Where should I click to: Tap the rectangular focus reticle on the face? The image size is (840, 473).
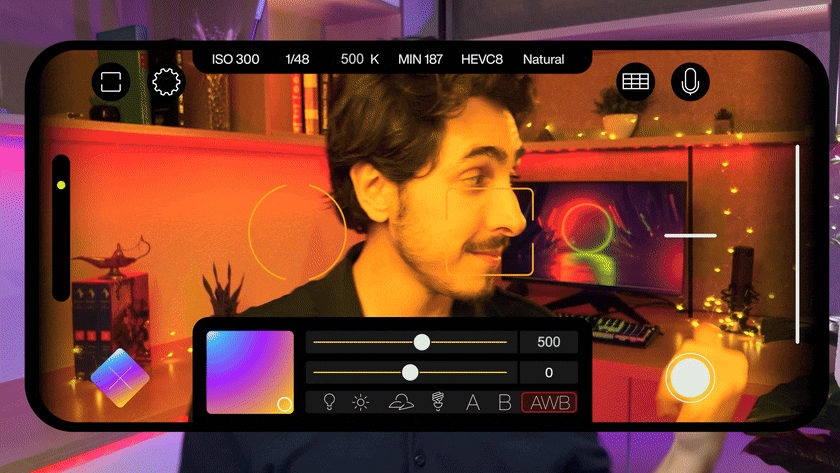coord(490,231)
